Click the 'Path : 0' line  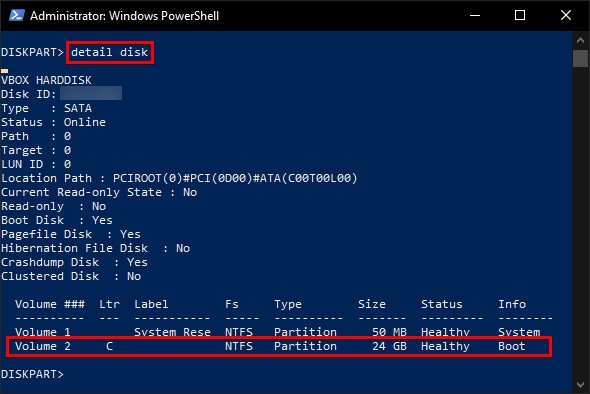point(36,136)
